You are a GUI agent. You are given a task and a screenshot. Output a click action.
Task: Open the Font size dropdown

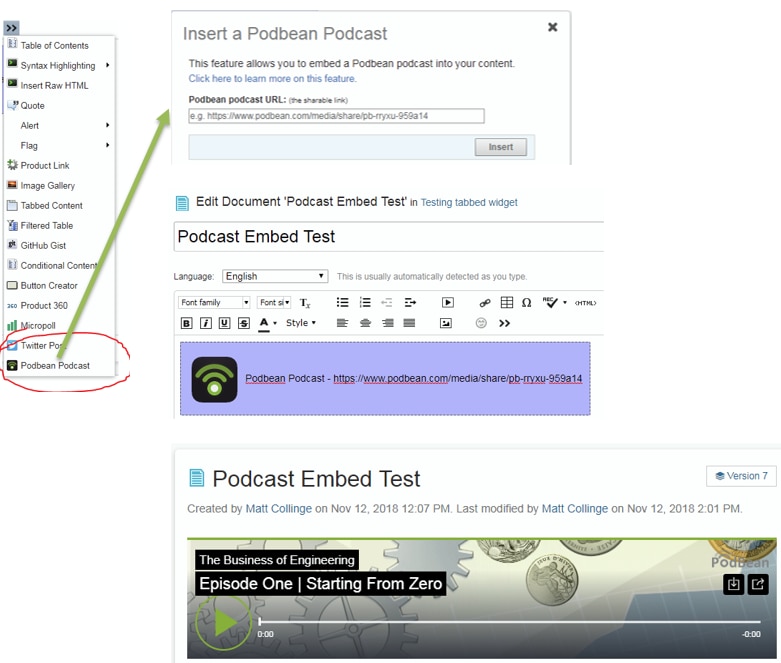point(274,302)
